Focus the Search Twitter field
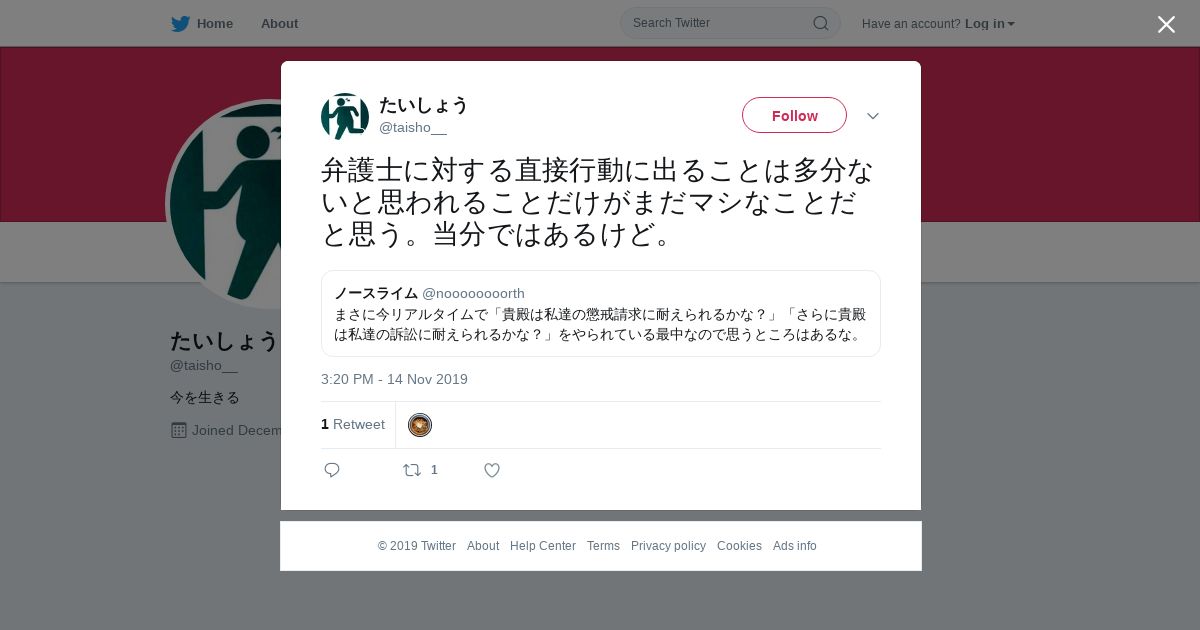1200x630 pixels. (730, 23)
